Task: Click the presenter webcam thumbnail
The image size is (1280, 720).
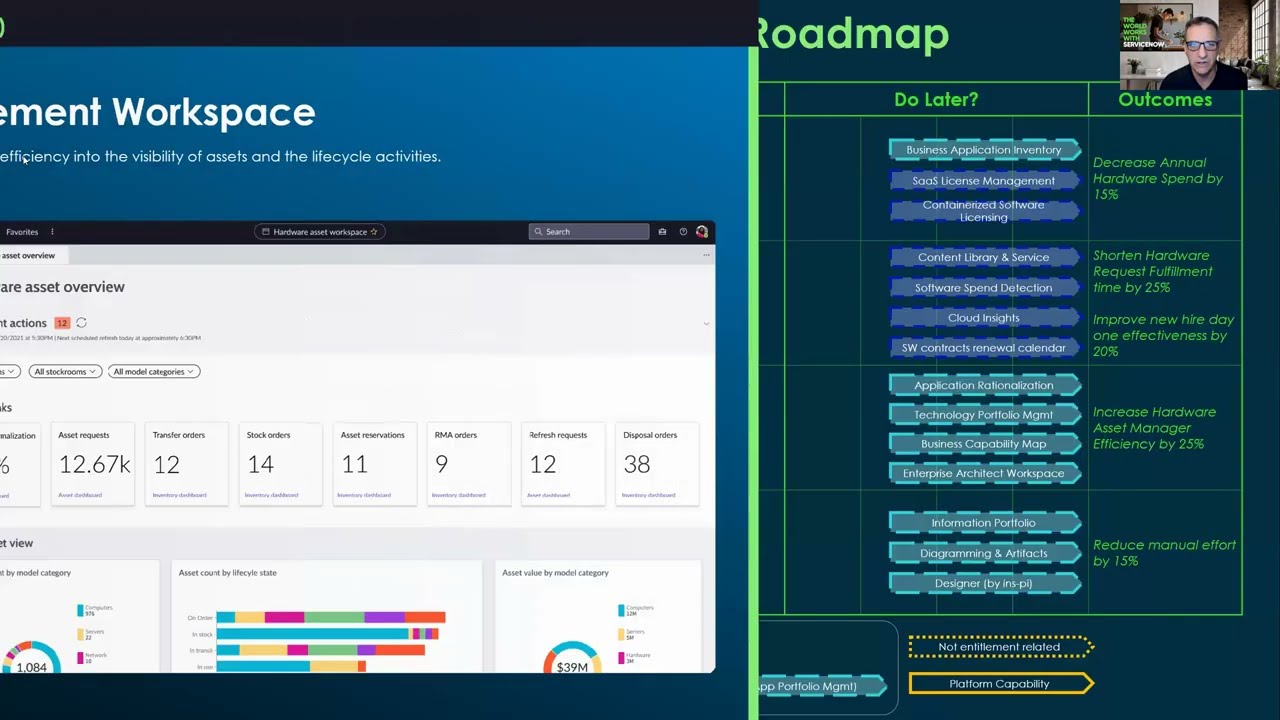Action: point(1200,45)
